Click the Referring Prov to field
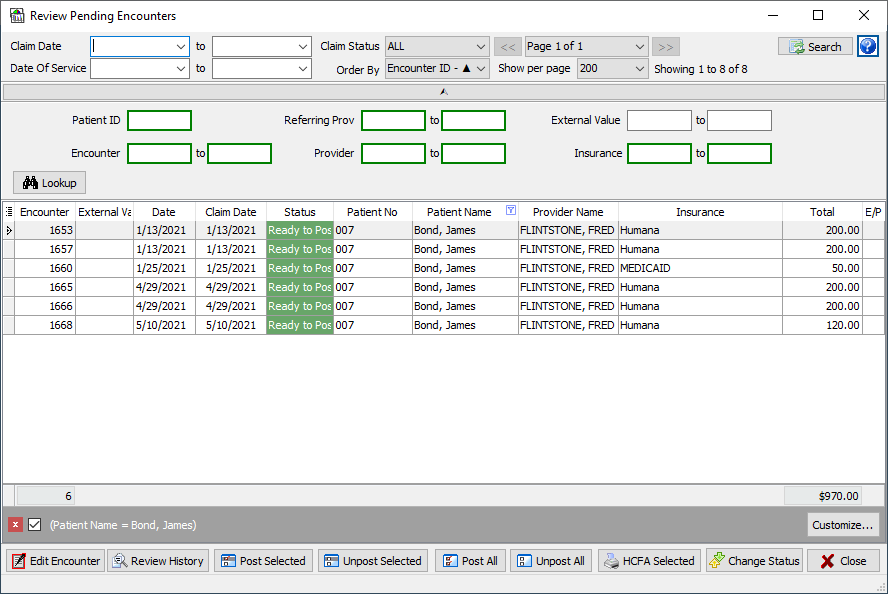Image resolution: width=888 pixels, height=594 pixels. (473, 121)
